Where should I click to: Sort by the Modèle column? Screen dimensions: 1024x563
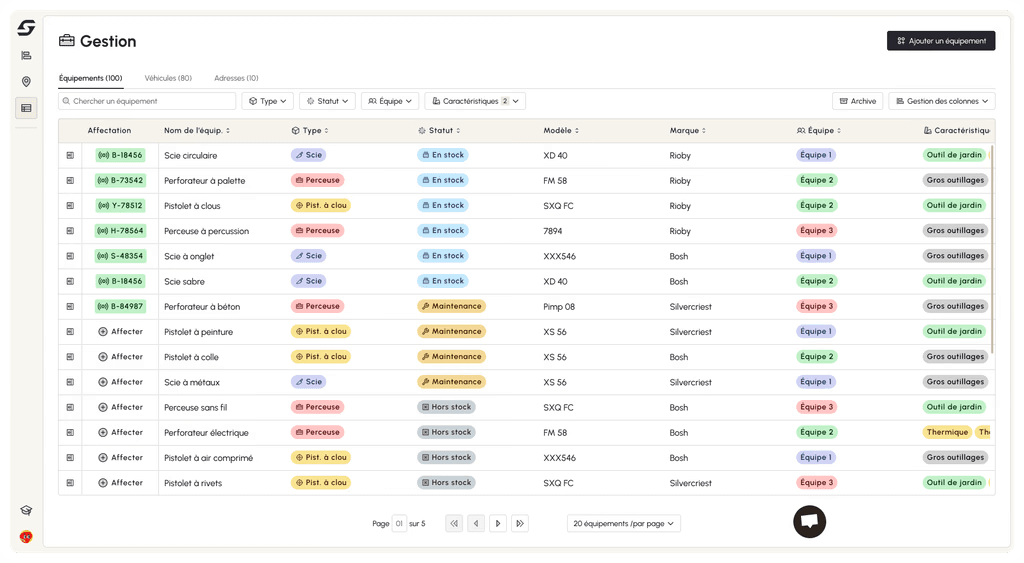[x=561, y=131]
